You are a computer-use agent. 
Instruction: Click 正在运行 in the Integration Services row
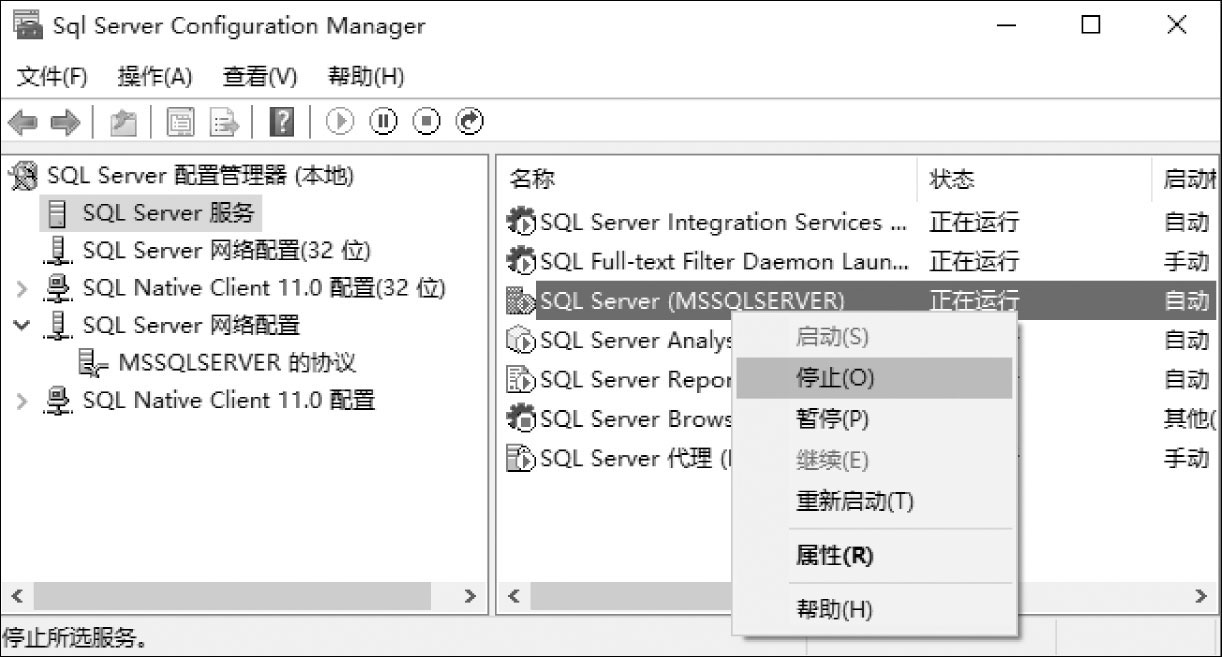[x=974, y=222]
